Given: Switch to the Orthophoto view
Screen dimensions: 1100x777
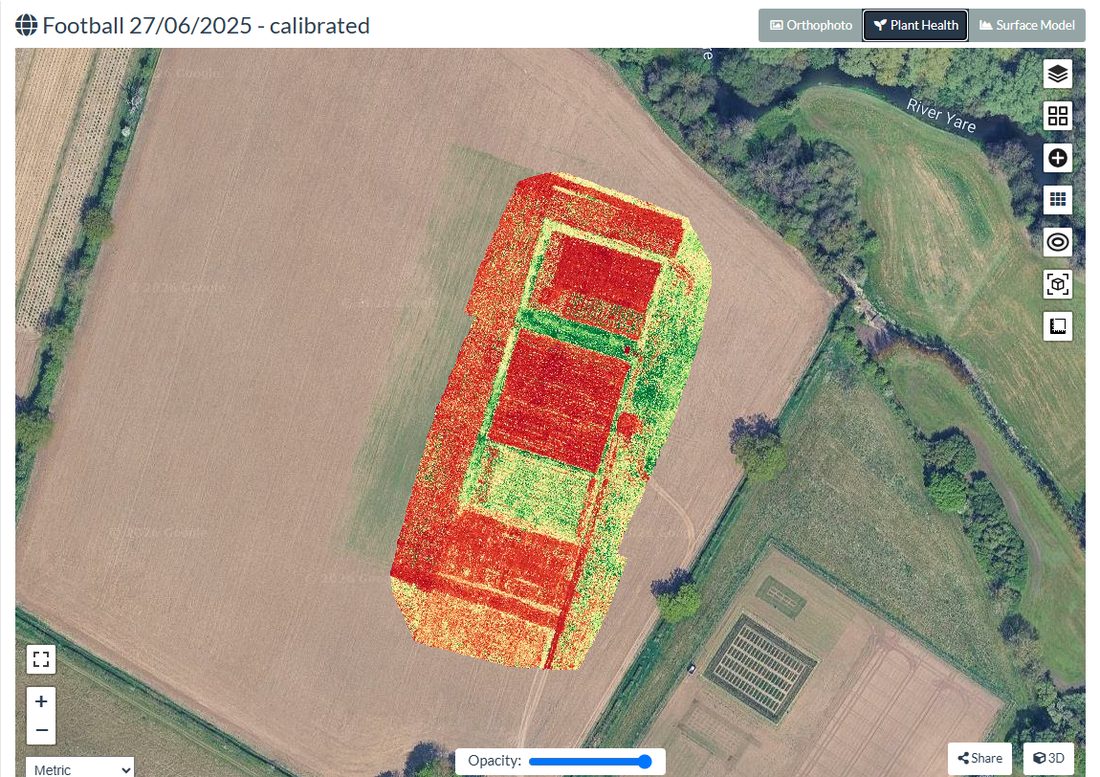Looking at the screenshot, I should tap(810, 25).
